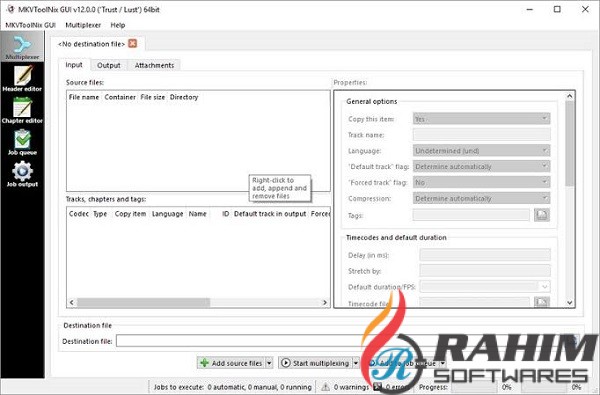600x395 pixels.
Task: Click the Type column header in tracks
Action: (x=100, y=214)
